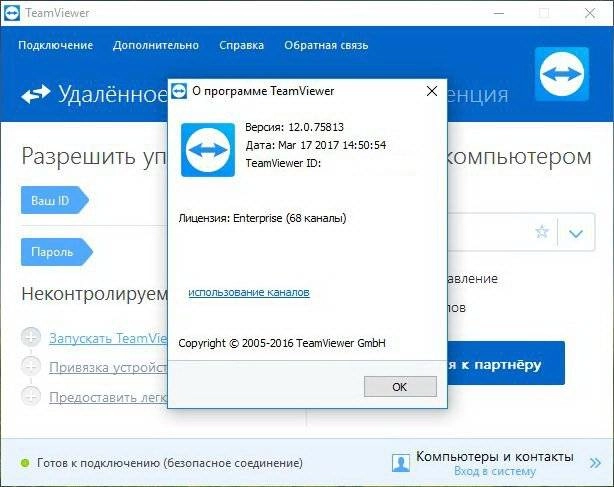Open the Дополнительно menu
Image resolution: width=614 pixels, height=487 pixels.
pyautogui.click(x=156, y=45)
